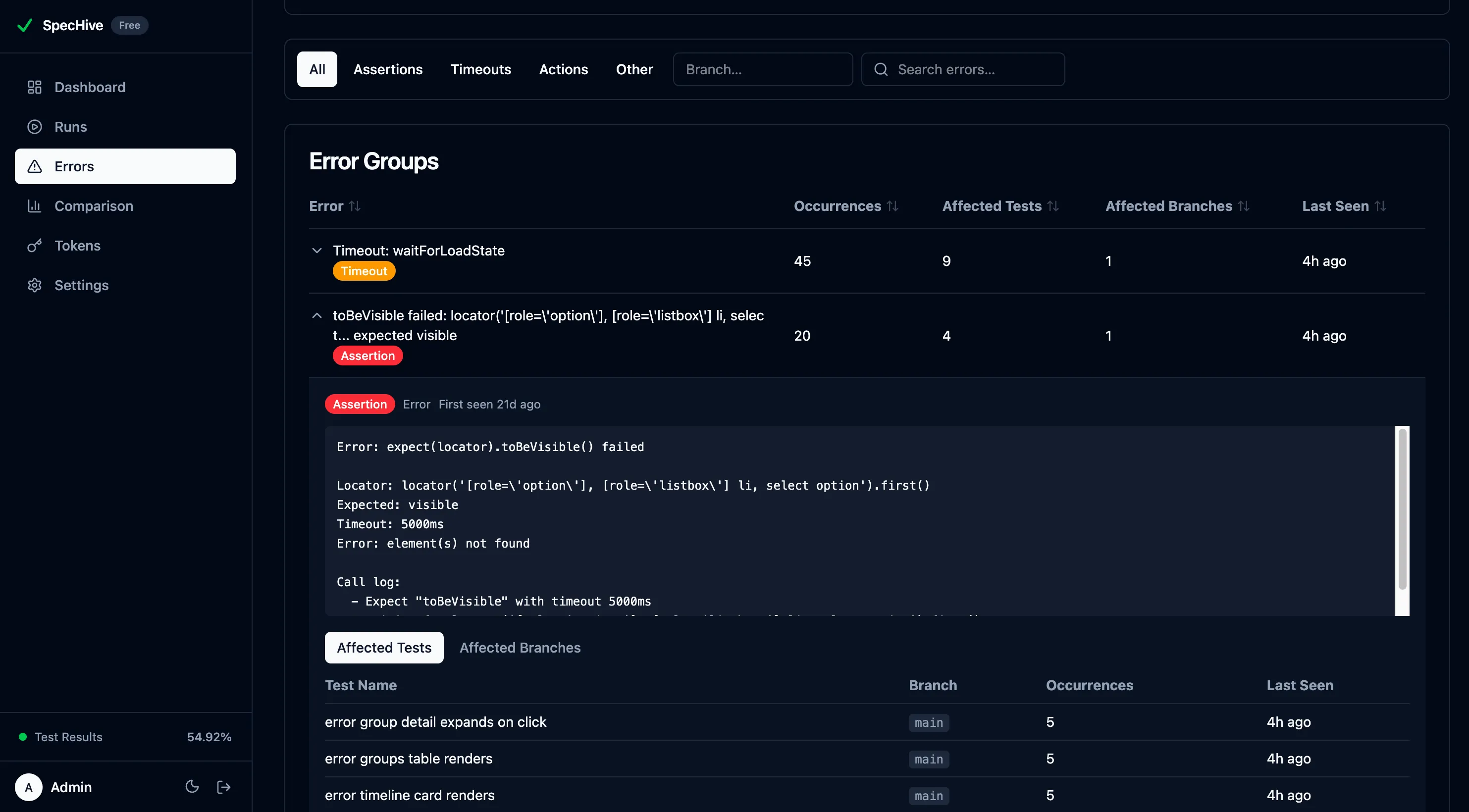Focus the Branch filter input
Image resolution: width=1469 pixels, height=812 pixels.
tap(763, 70)
